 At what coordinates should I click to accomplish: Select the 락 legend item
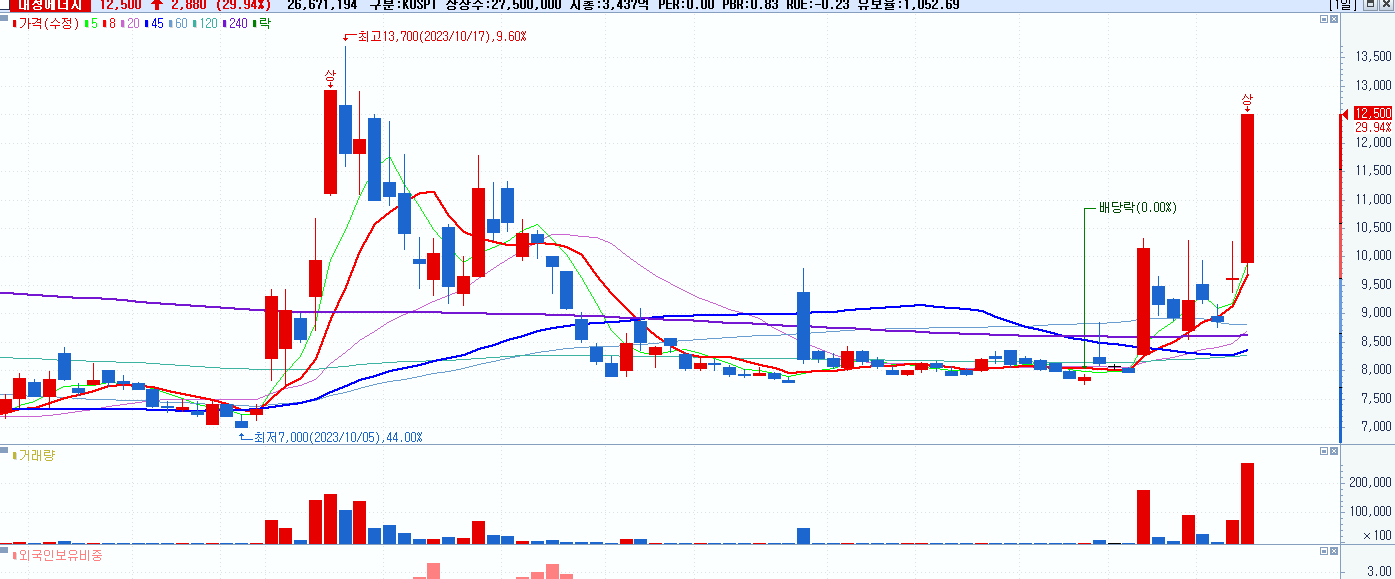pos(263,22)
